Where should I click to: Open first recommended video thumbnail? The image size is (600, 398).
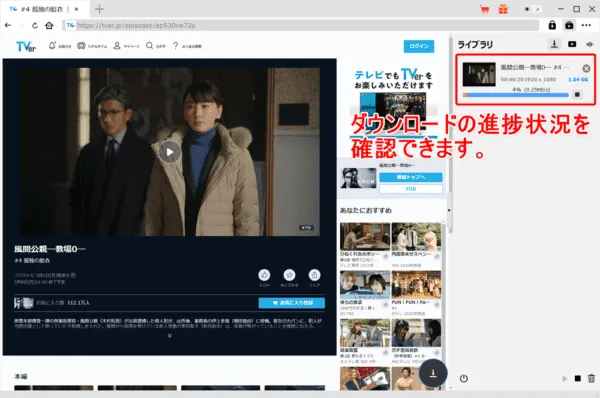365,237
